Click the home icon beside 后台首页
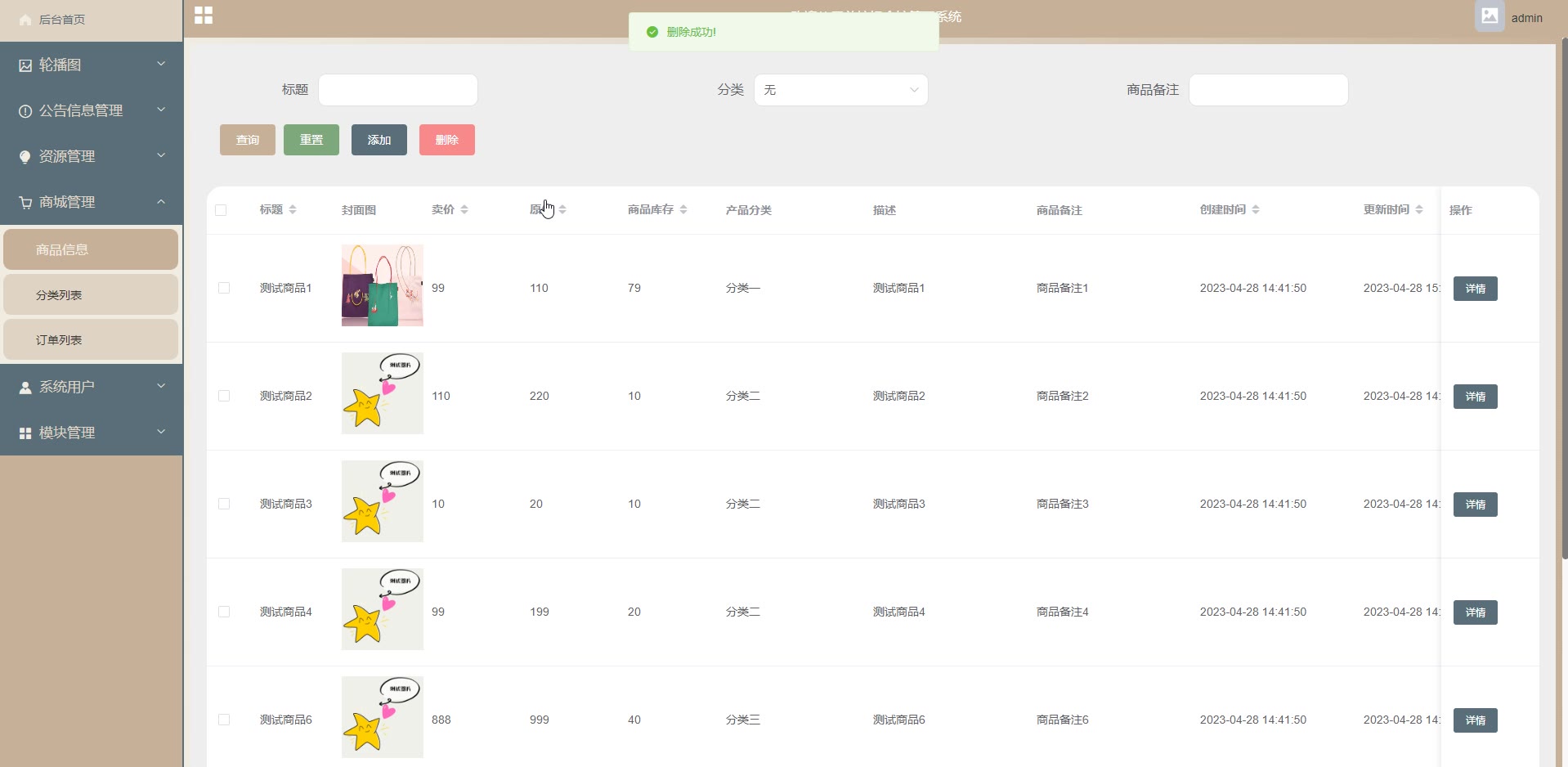Screen dimensions: 1568x767 click(x=25, y=20)
